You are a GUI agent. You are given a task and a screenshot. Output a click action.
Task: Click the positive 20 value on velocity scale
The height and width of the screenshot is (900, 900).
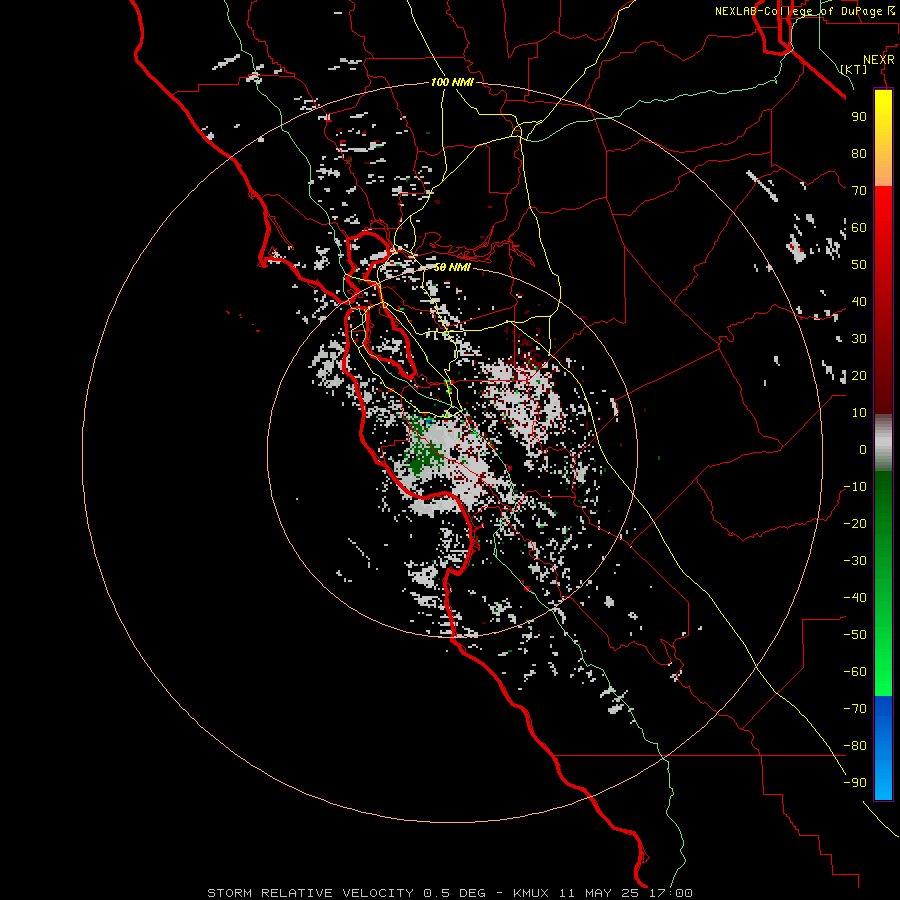point(859,375)
